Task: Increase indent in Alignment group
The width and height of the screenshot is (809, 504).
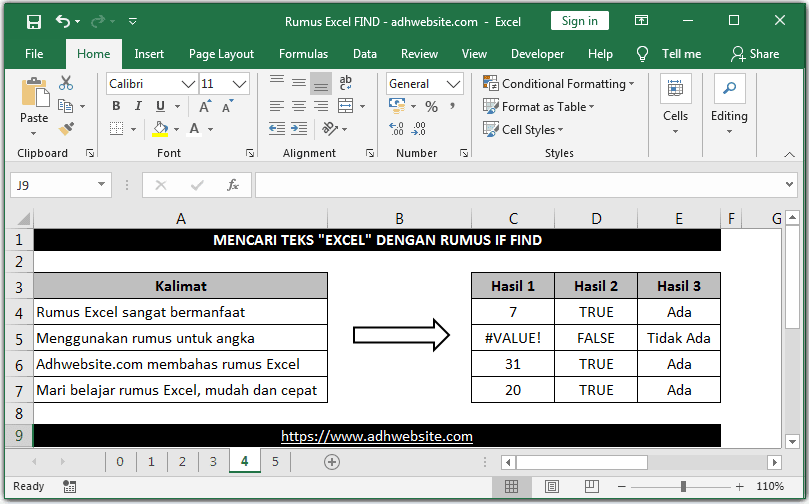Action: click(299, 128)
